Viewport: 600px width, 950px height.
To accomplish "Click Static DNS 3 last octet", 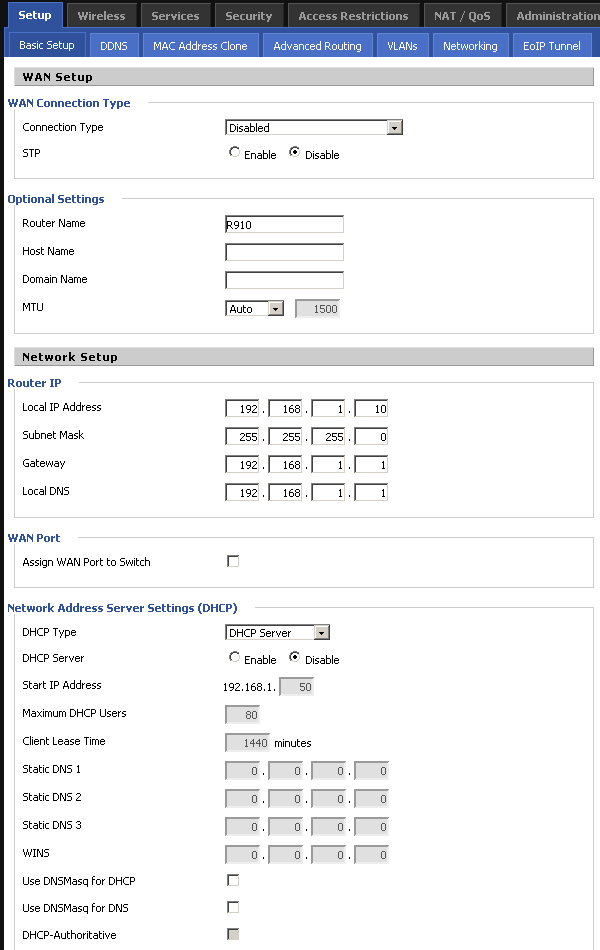I will pyautogui.click(x=371, y=826).
